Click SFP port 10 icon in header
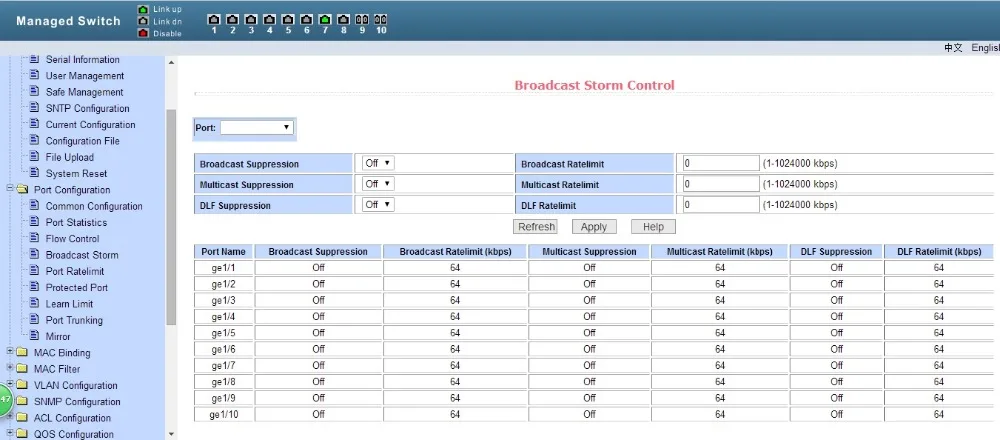This screenshot has height=440, width=1000. 381,20
